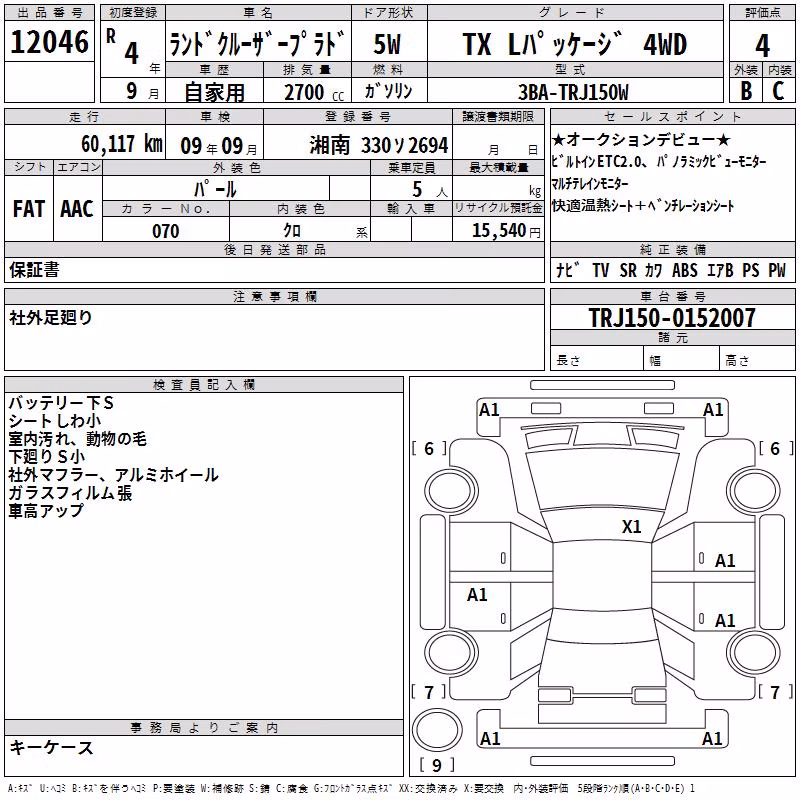800x800 pixels.
Task: Select the car name ランドクルーザープラド
Action: pos(258,43)
